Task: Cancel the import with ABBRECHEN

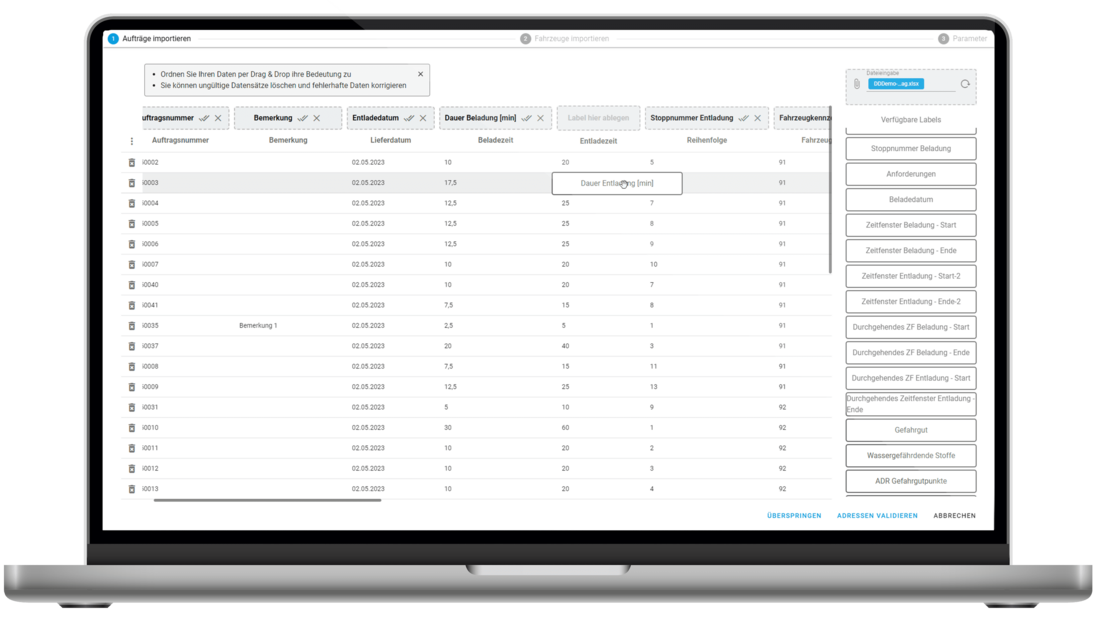Action: 954,516
